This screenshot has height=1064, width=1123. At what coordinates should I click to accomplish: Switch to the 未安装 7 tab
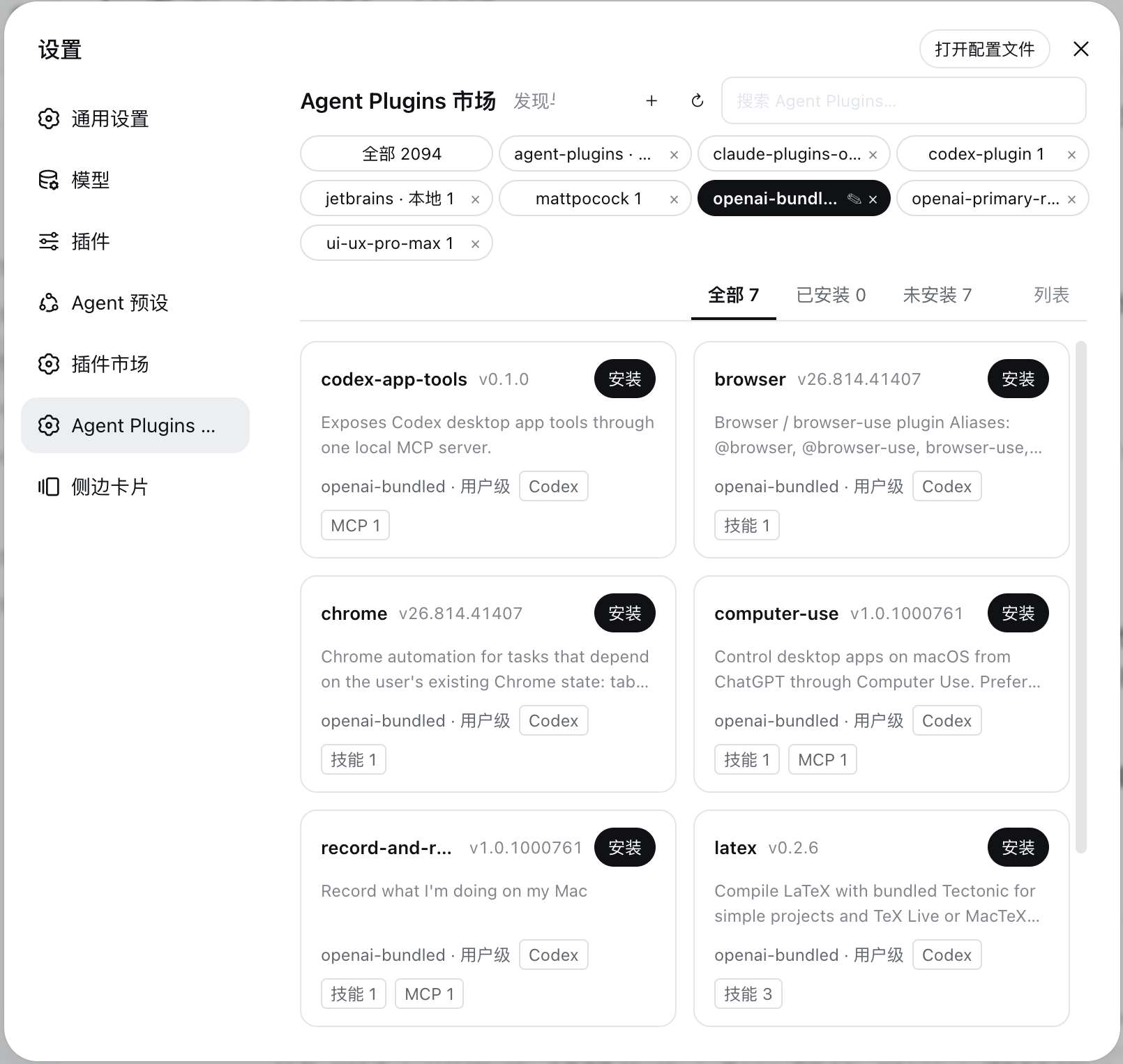(x=937, y=296)
